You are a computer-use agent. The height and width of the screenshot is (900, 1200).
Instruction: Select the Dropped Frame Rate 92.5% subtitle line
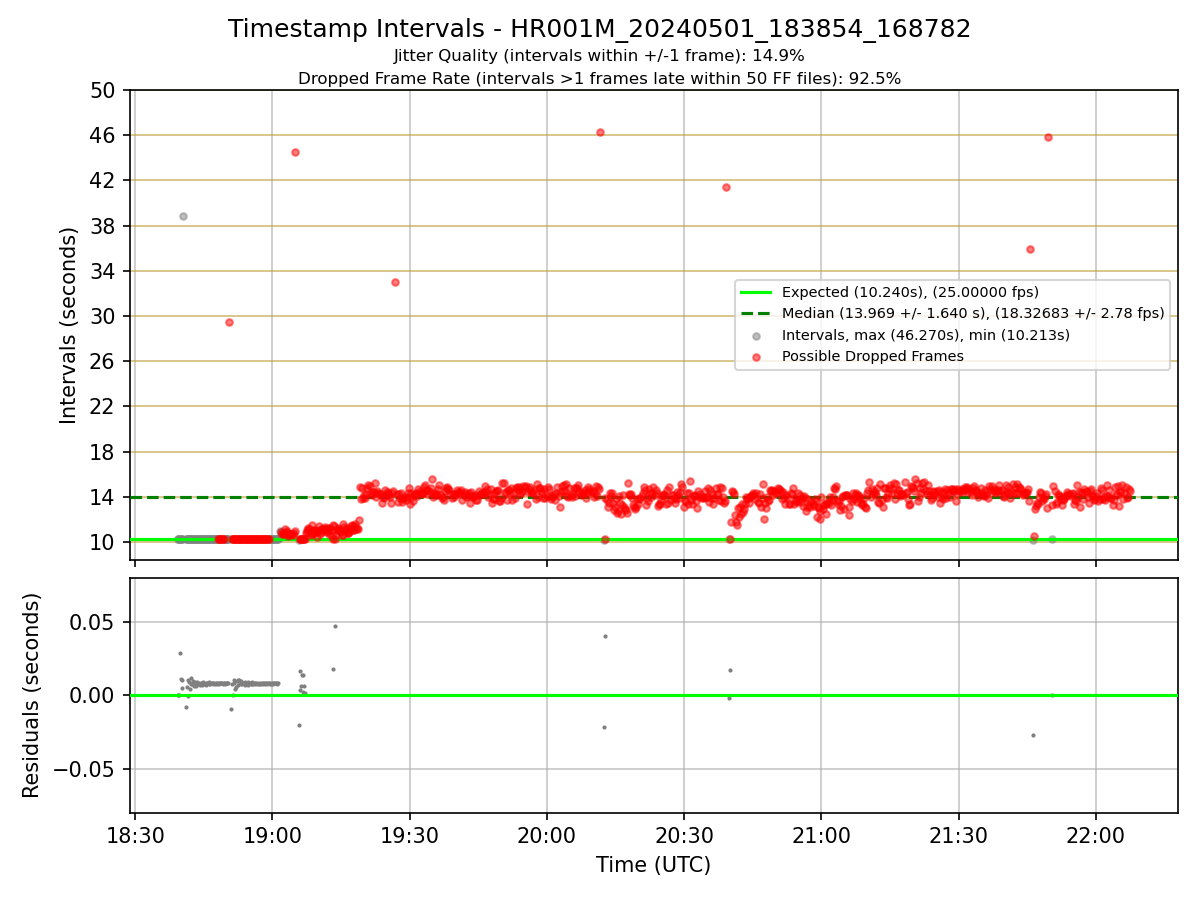pyautogui.click(x=599, y=79)
